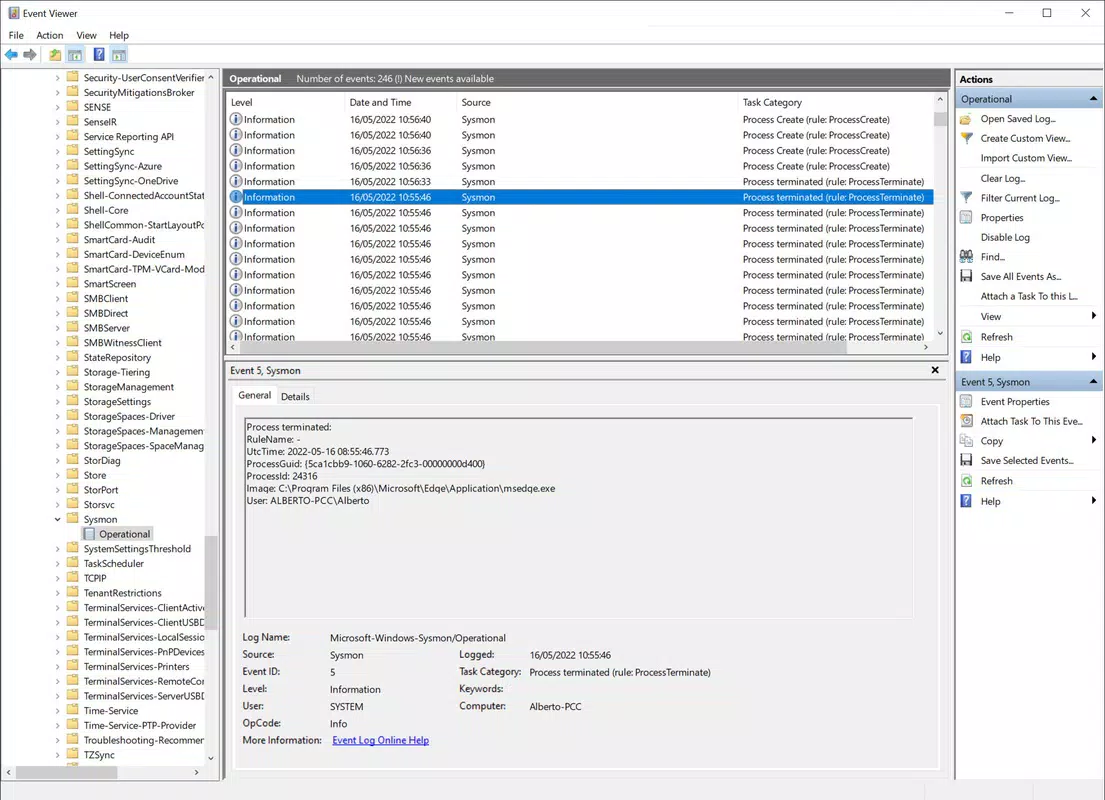Viewport: 1105px width, 800px height.
Task: Sort by Level column header
Action: (285, 102)
